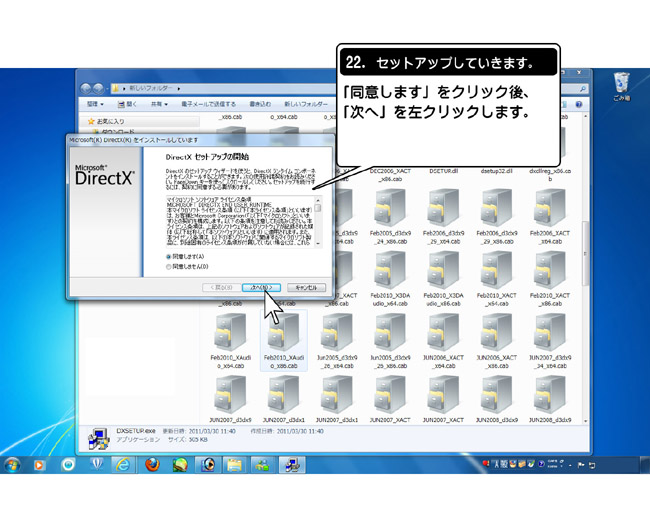This screenshot has width=650, height=507.
Task: Select Feb2010_XAudio_x64.cab file icon
Action: coord(230,332)
